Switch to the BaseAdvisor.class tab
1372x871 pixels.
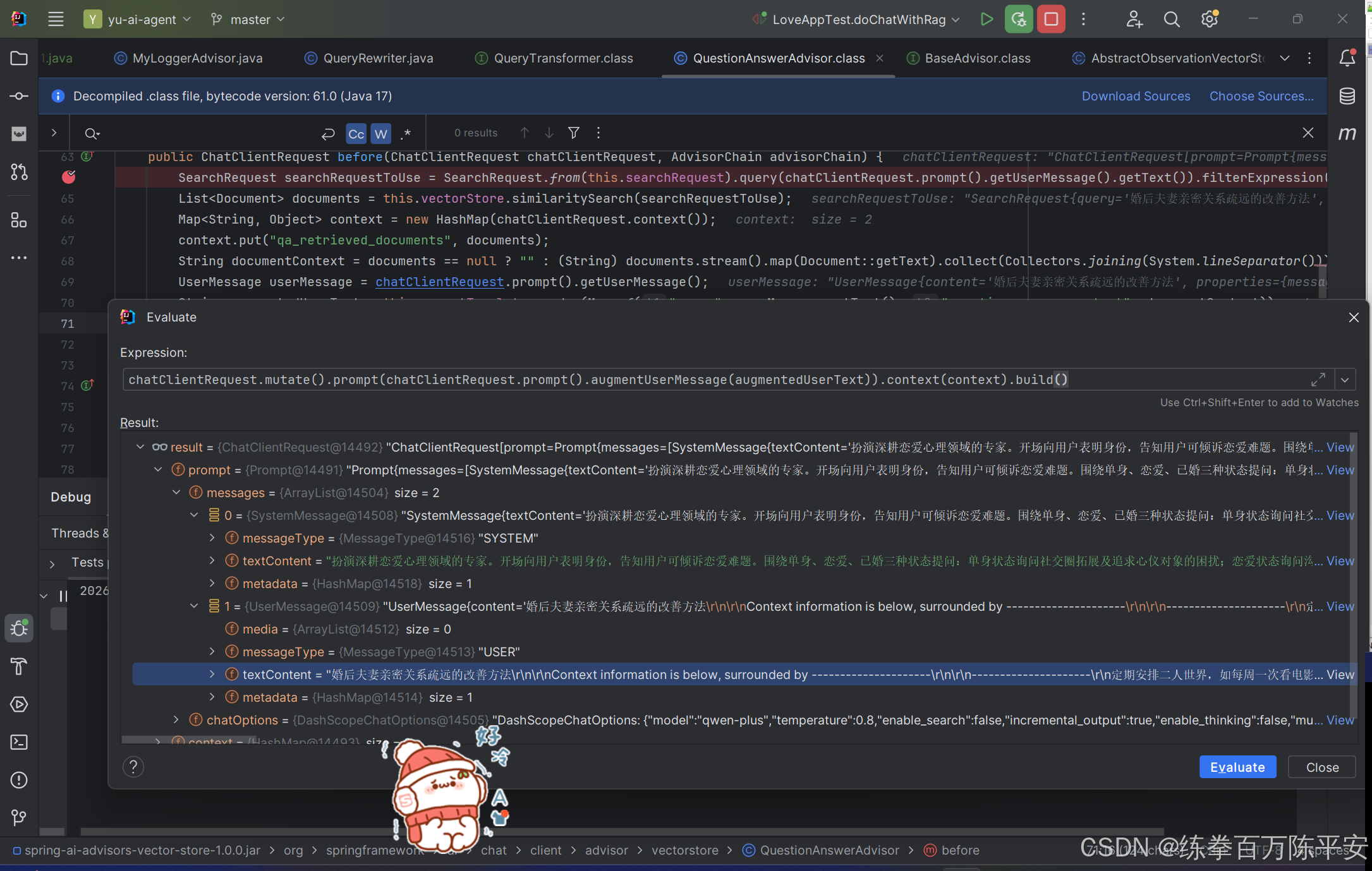(977, 58)
